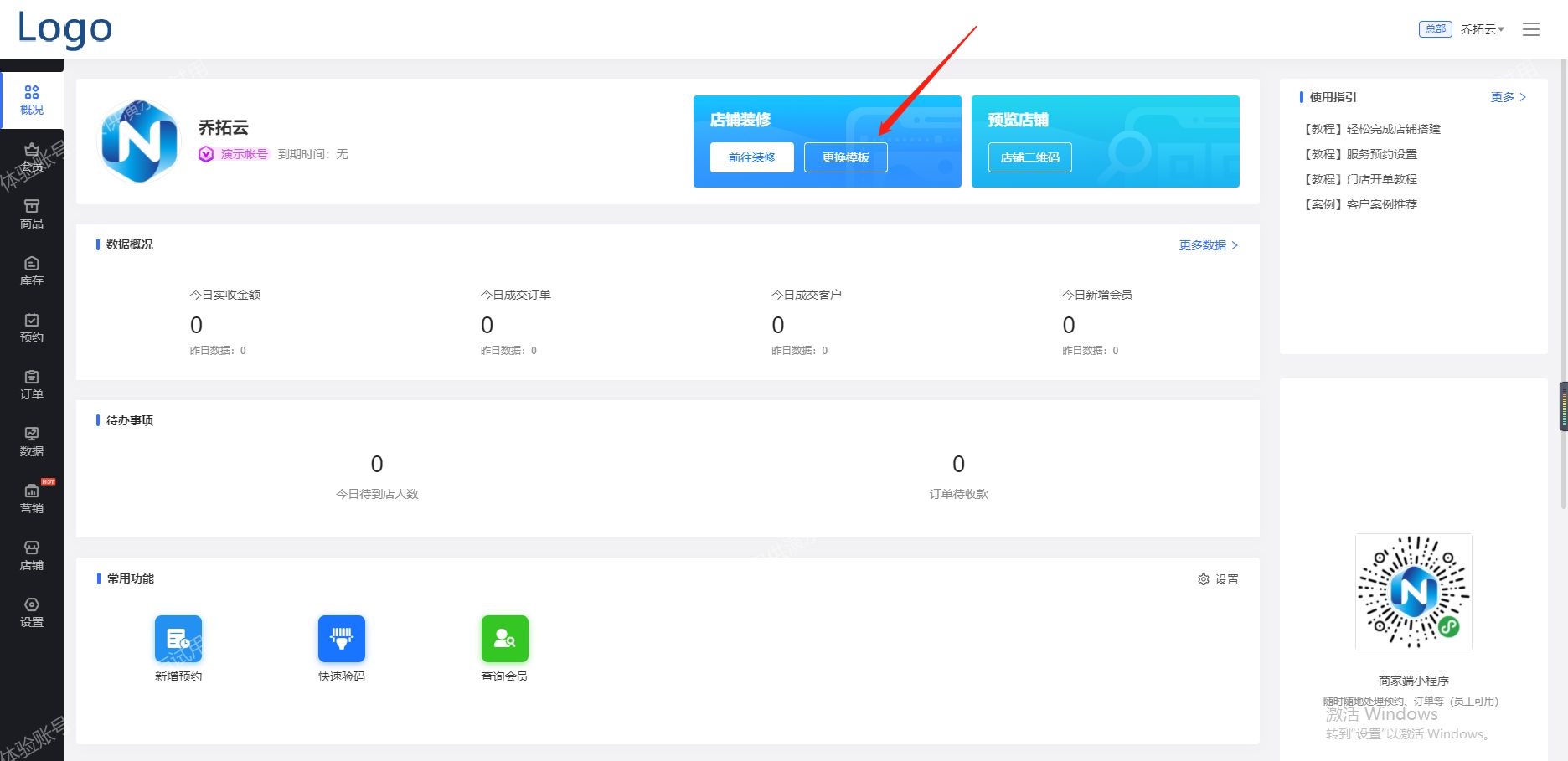Click 订单待收款 count
The width and height of the screenshot is (1568, 761).
(x=959, y=464)
